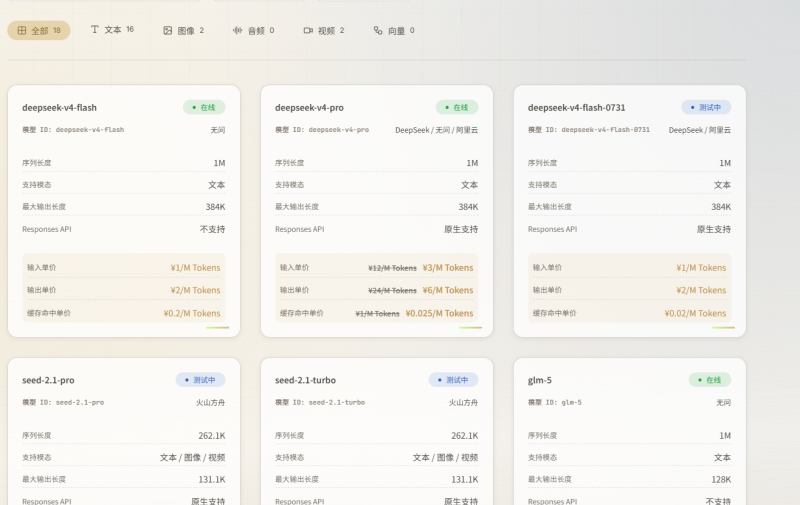
Task: Click 测试中 badge on seed-2.1-pro card
Action: [201, 380]
